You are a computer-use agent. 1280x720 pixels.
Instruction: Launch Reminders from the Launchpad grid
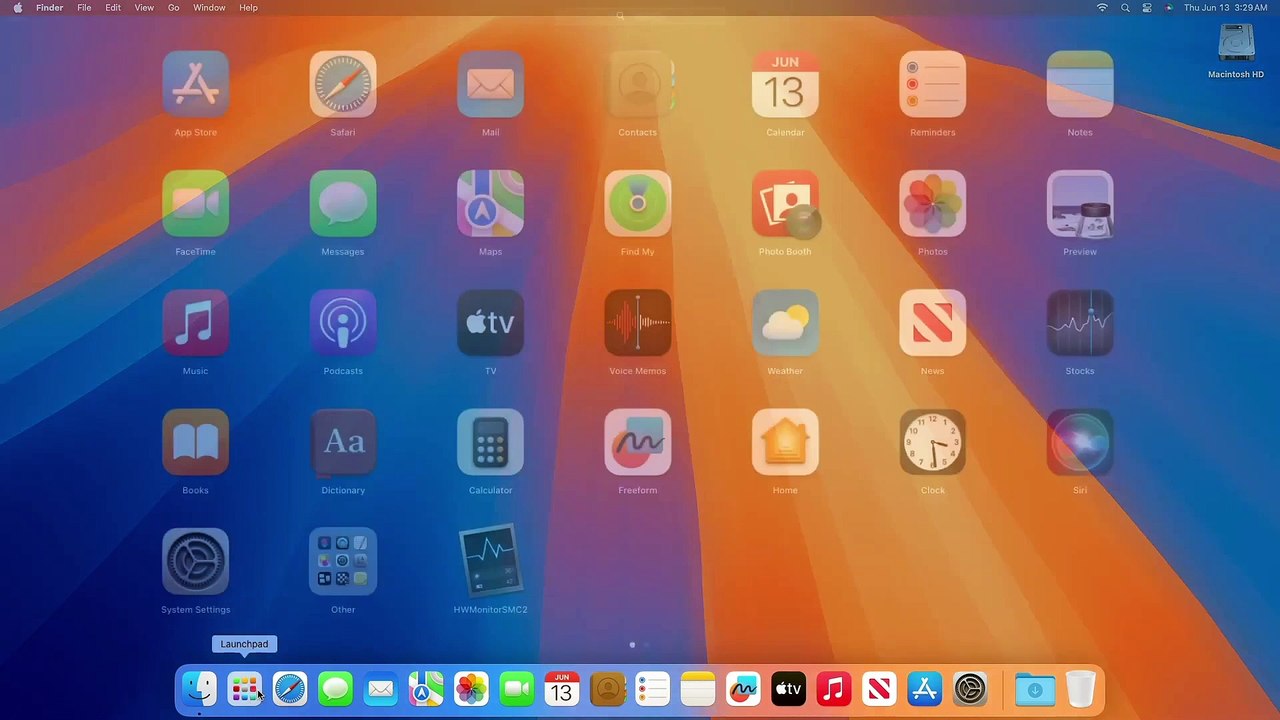pyautogui.click(x=932, y=85)
